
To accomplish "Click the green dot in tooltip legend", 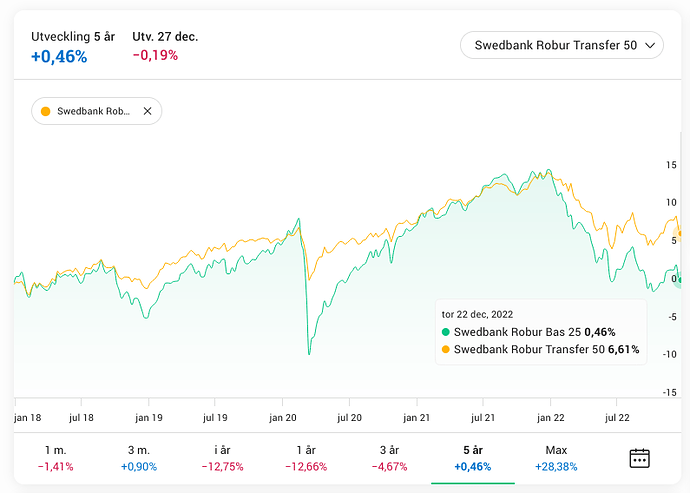I will (x=446, y=332).
